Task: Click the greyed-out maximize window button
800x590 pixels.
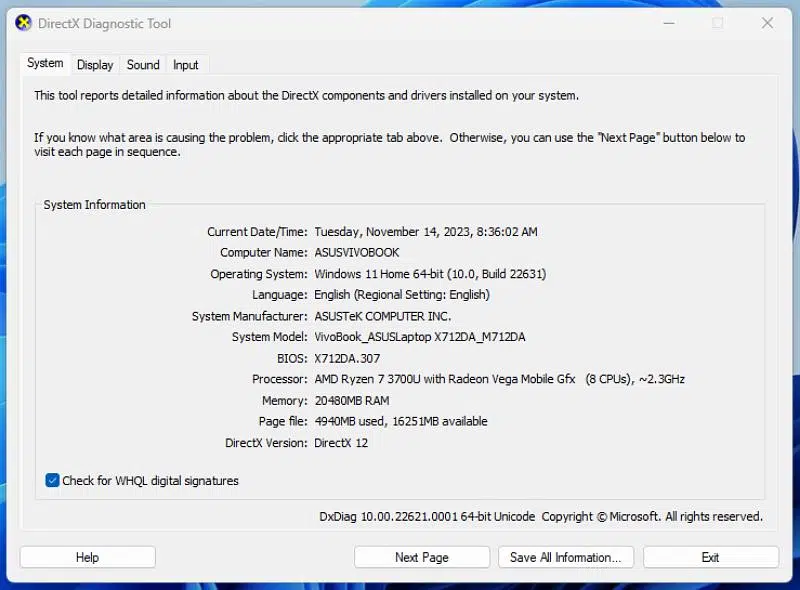Action: point(717,22)
